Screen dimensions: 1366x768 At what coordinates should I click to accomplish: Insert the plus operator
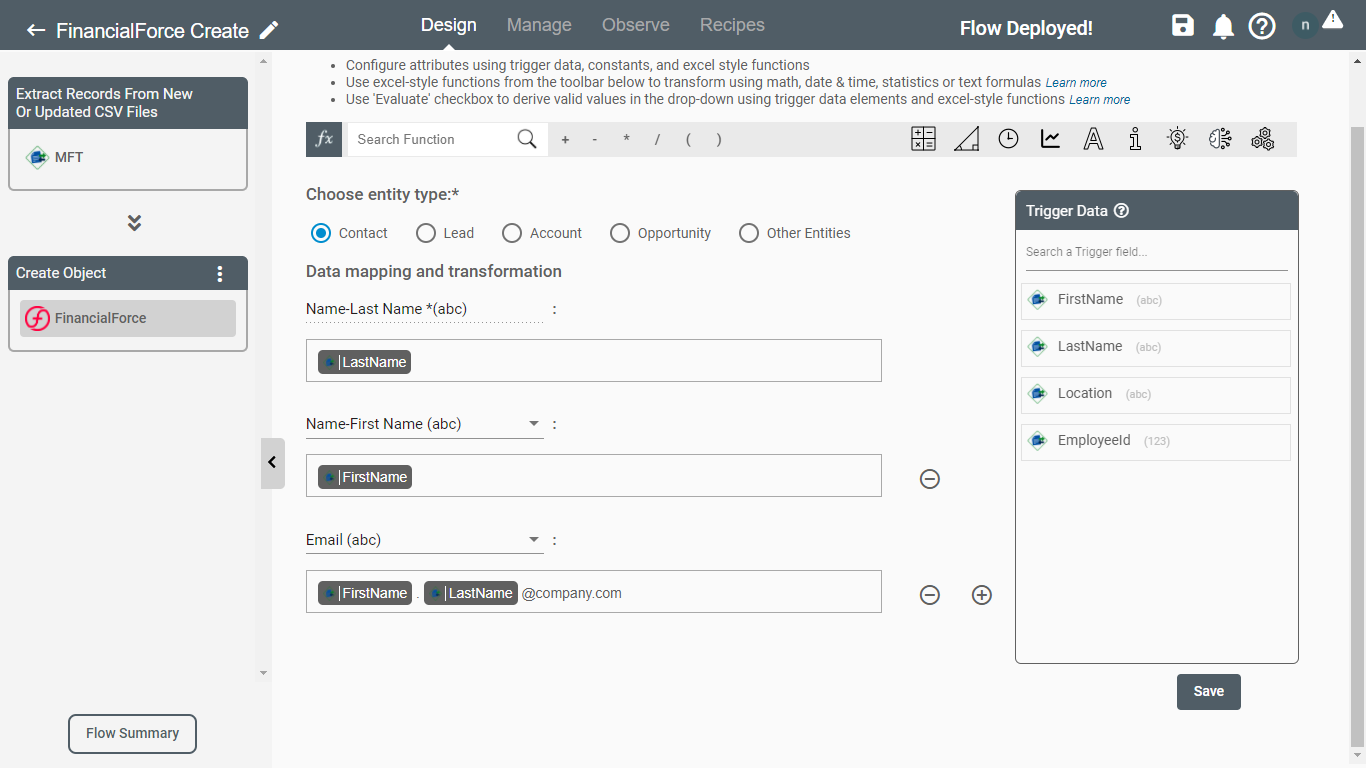point(565,140)
